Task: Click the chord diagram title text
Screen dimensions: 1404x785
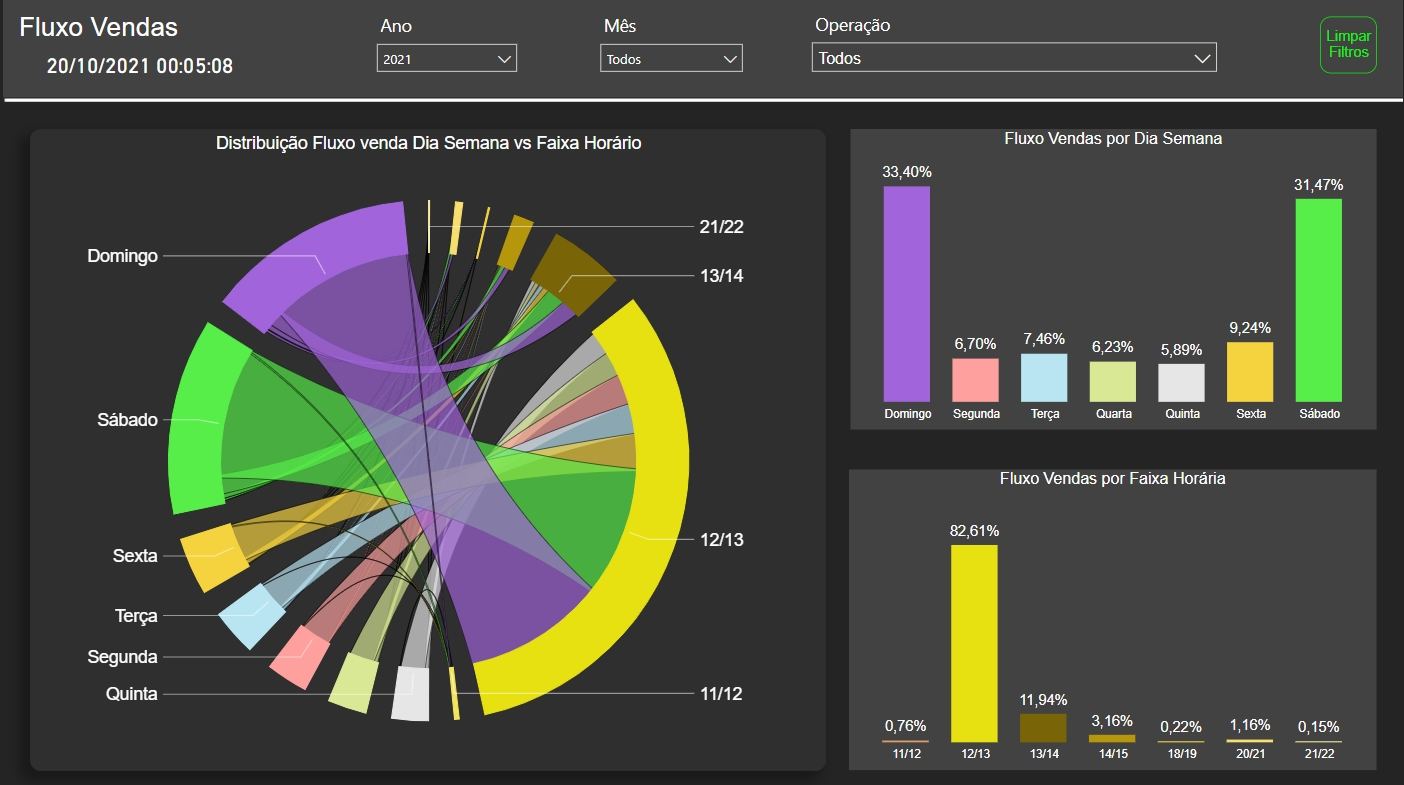Action: pyautogui.click(x=429, y=143)
